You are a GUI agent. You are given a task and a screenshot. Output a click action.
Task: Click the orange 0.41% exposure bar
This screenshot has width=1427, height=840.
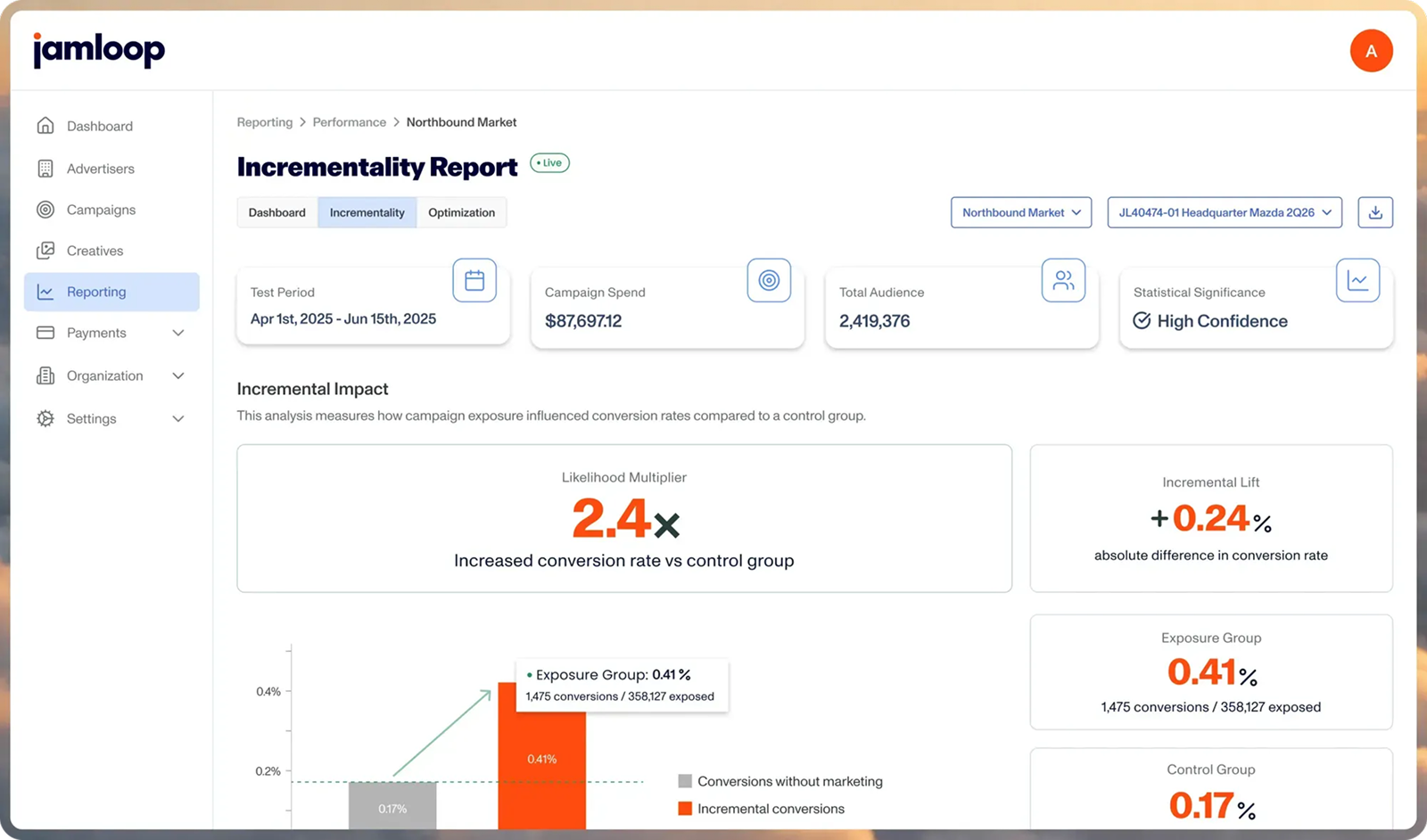[541, 756]
